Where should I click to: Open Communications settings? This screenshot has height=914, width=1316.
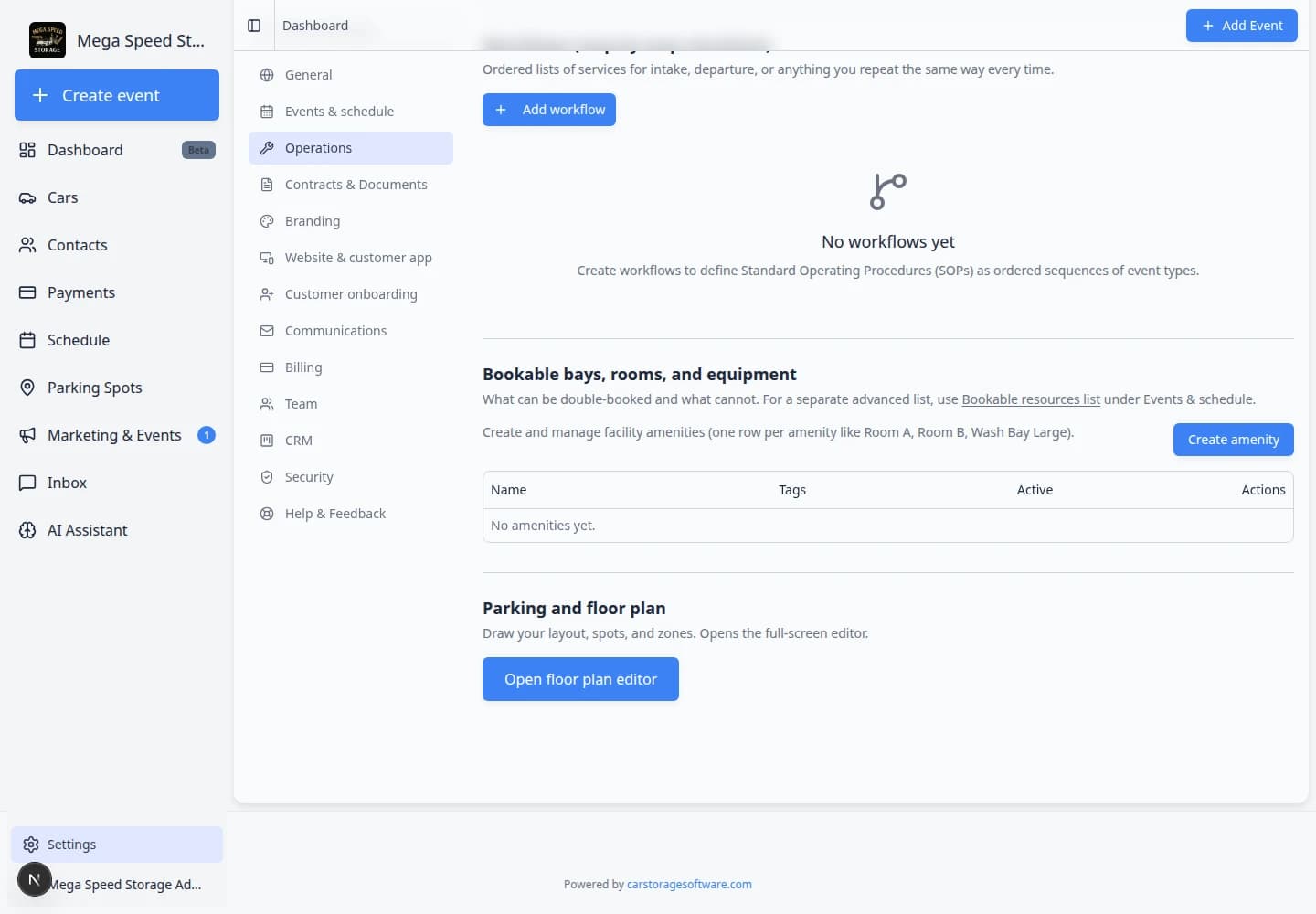(351, 331)
